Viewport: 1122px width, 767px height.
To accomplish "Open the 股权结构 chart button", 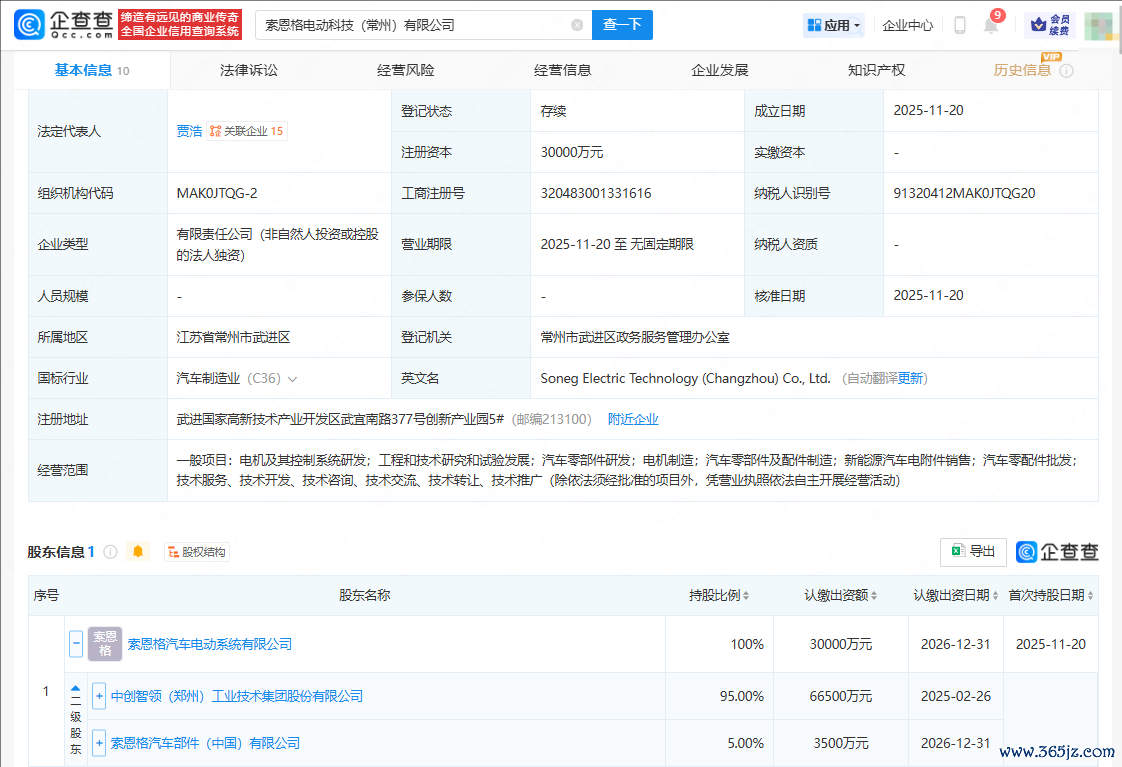I will (197, 552).
